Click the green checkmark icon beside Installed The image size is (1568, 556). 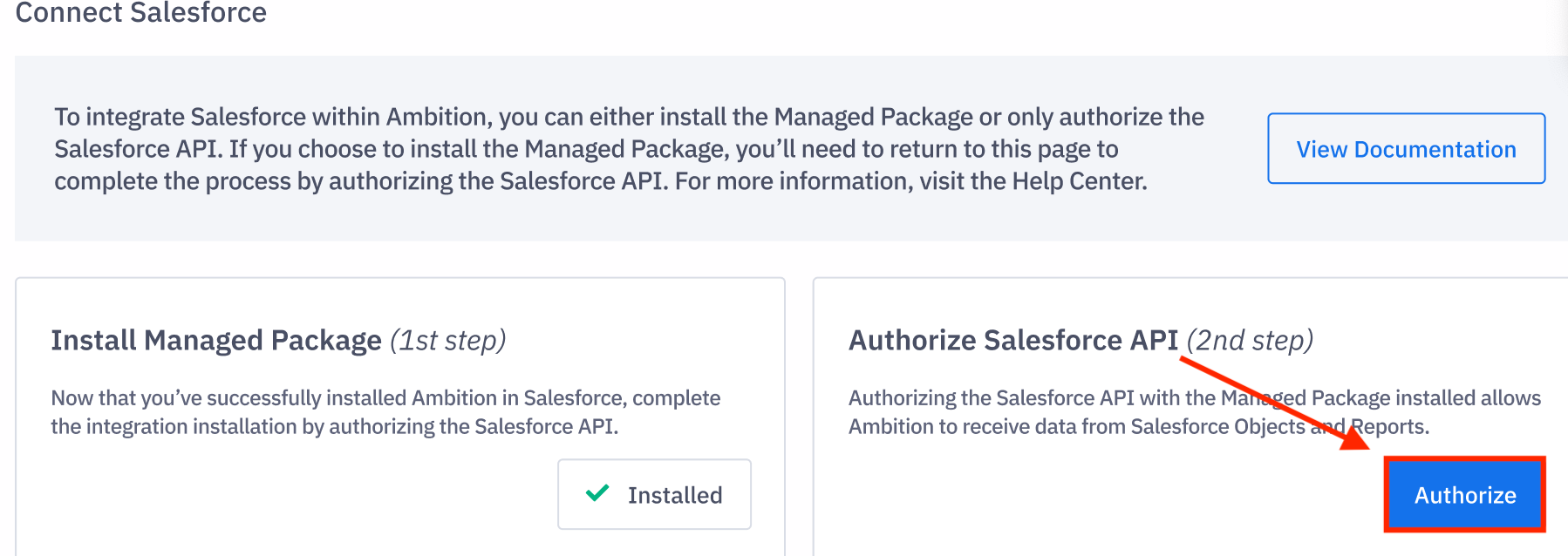597,493
